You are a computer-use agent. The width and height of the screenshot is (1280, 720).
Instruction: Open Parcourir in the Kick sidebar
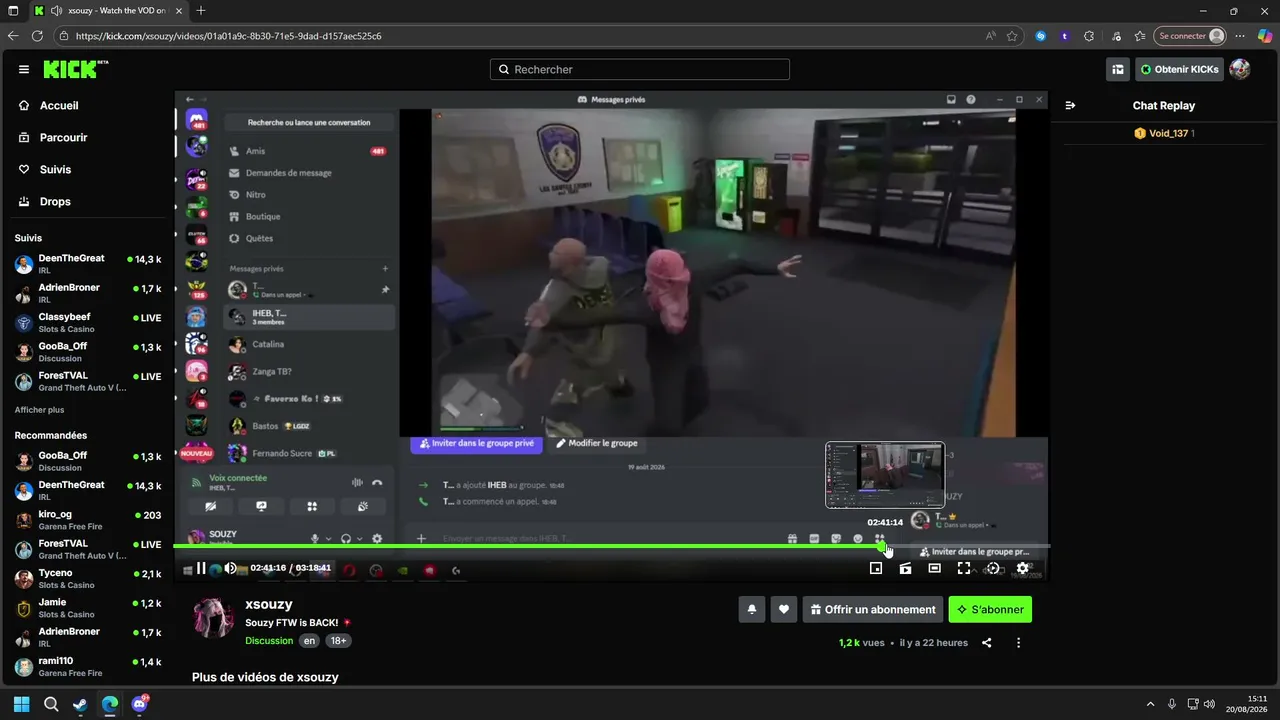click(x=64, y=137)
